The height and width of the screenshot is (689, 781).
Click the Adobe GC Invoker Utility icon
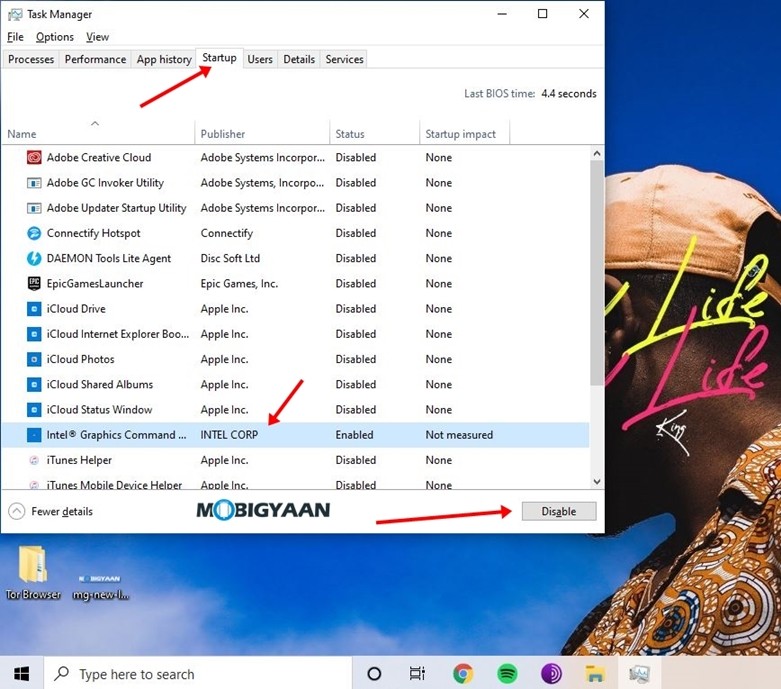[34, 183]
